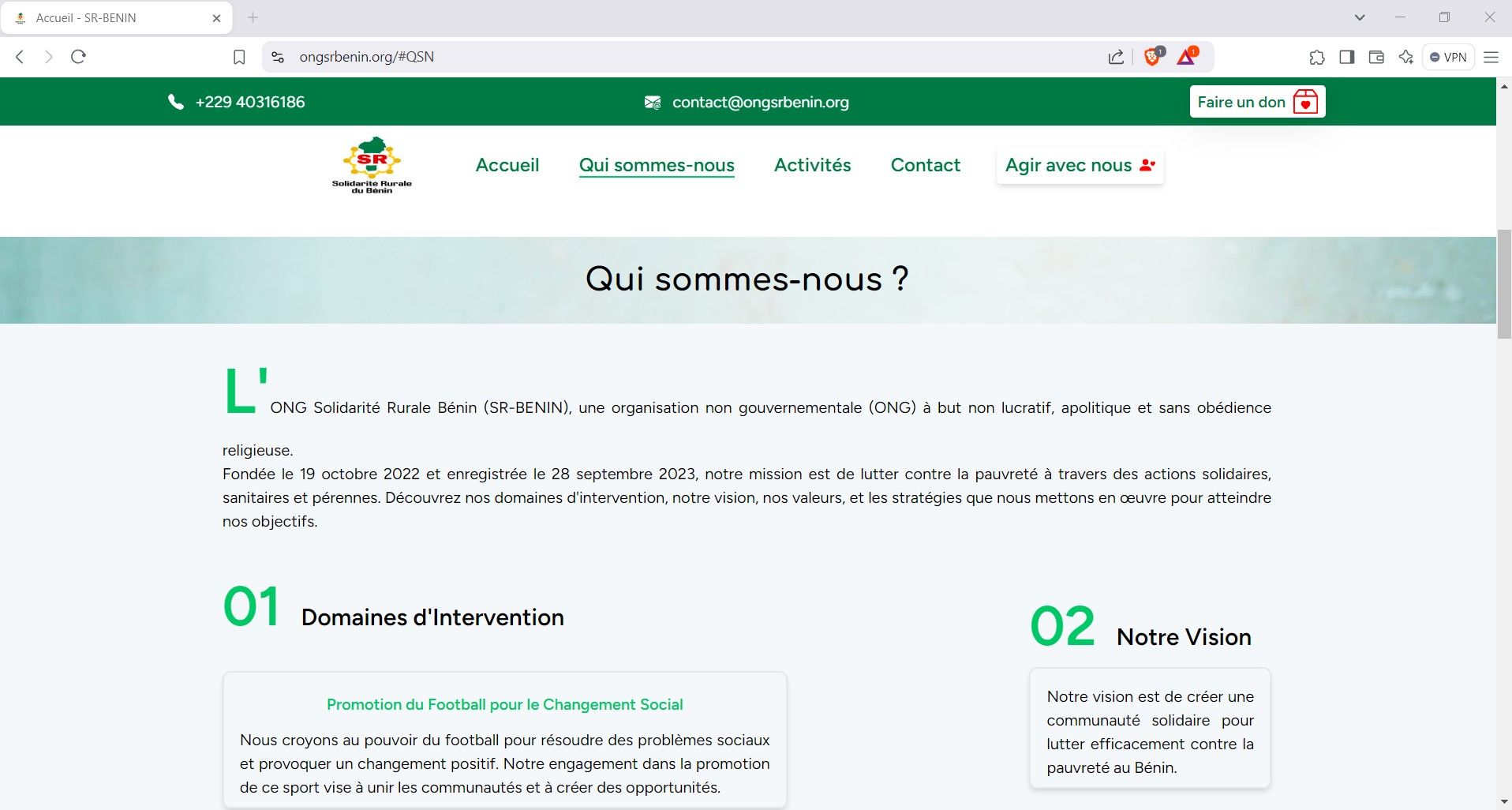Click the Solidarité Rurale du Bénin logo
Screen dimensions: 1512x810
click(372, 165)
